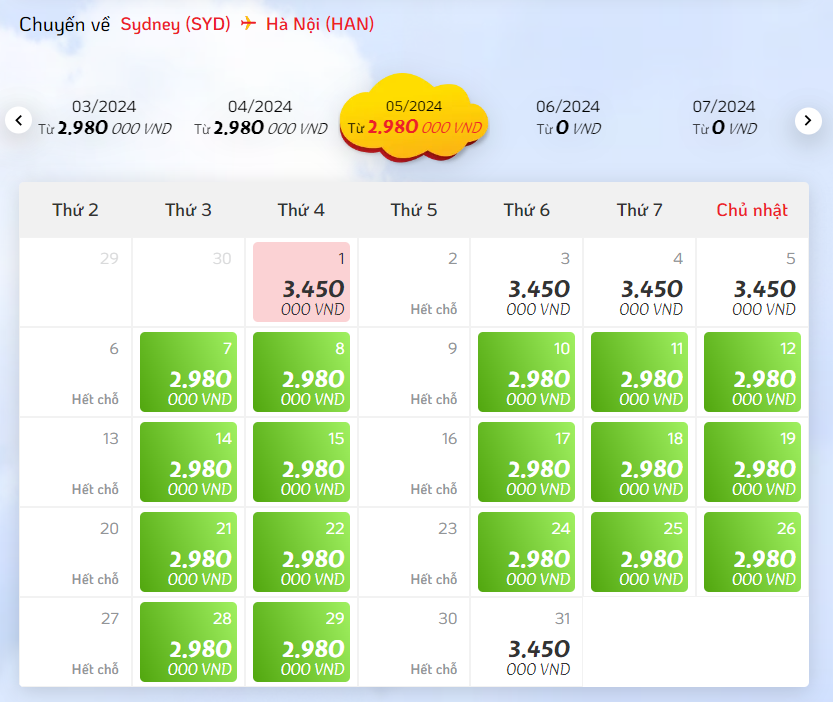
Task: Select the May 18 Saturday fare
Action: [640, 462]
